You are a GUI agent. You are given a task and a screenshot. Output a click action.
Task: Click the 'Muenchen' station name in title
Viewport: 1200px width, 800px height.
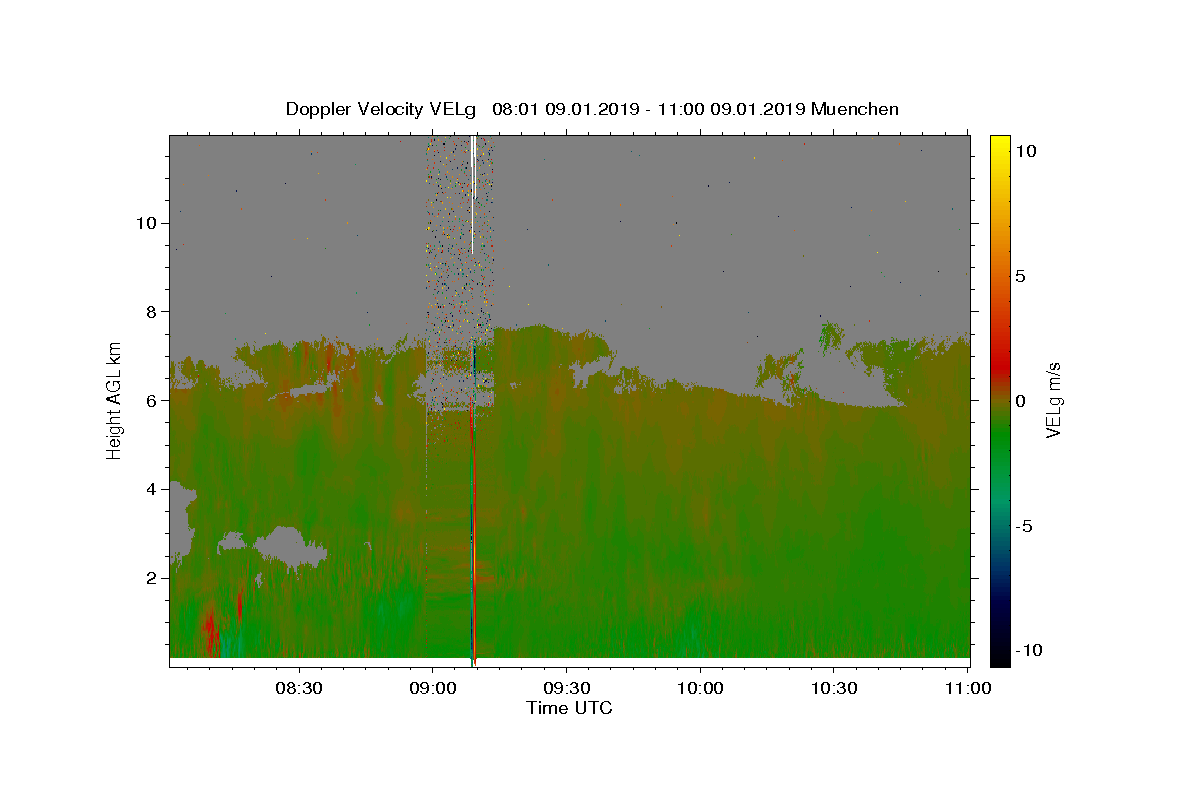[855, 109]
